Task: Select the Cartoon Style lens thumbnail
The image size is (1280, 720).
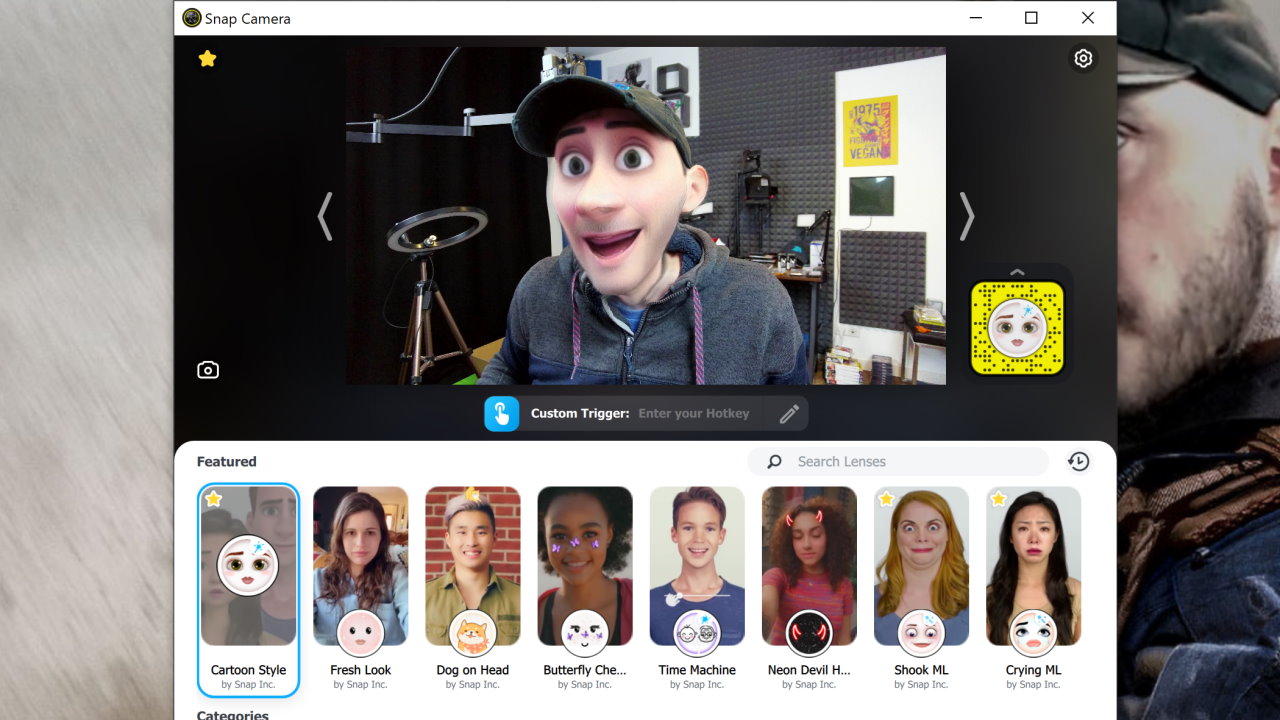Action: click(x=248, y=566)
